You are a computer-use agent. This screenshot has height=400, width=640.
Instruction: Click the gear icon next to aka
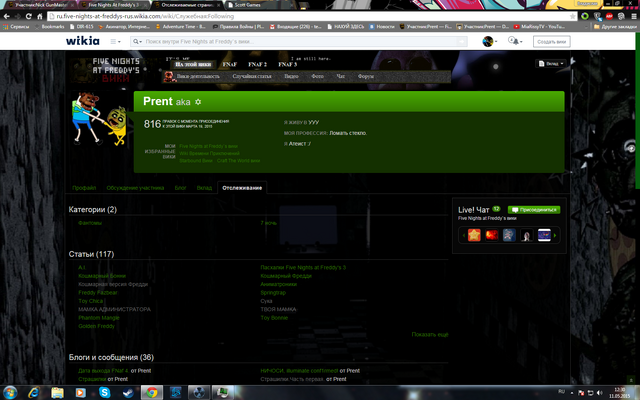198,102
